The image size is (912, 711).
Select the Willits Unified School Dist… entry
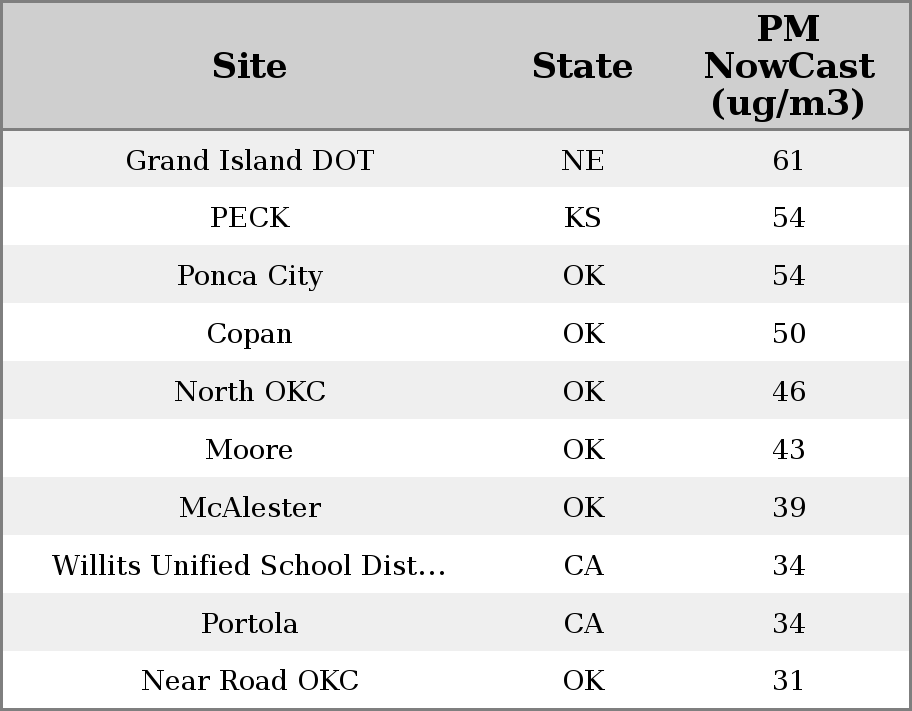[x=249, y=566]
